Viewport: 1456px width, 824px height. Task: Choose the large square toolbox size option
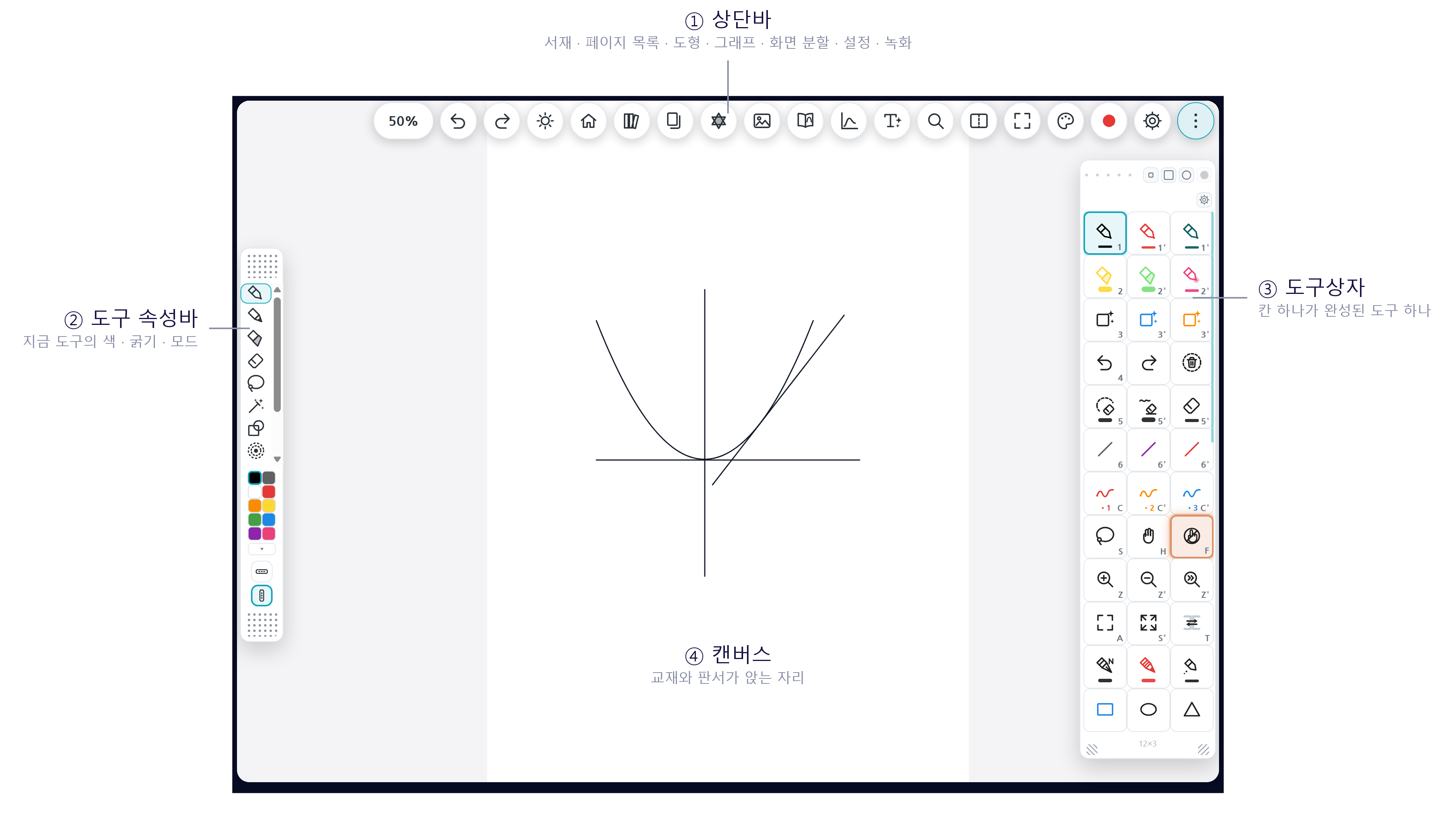(x=1169, y=175)
